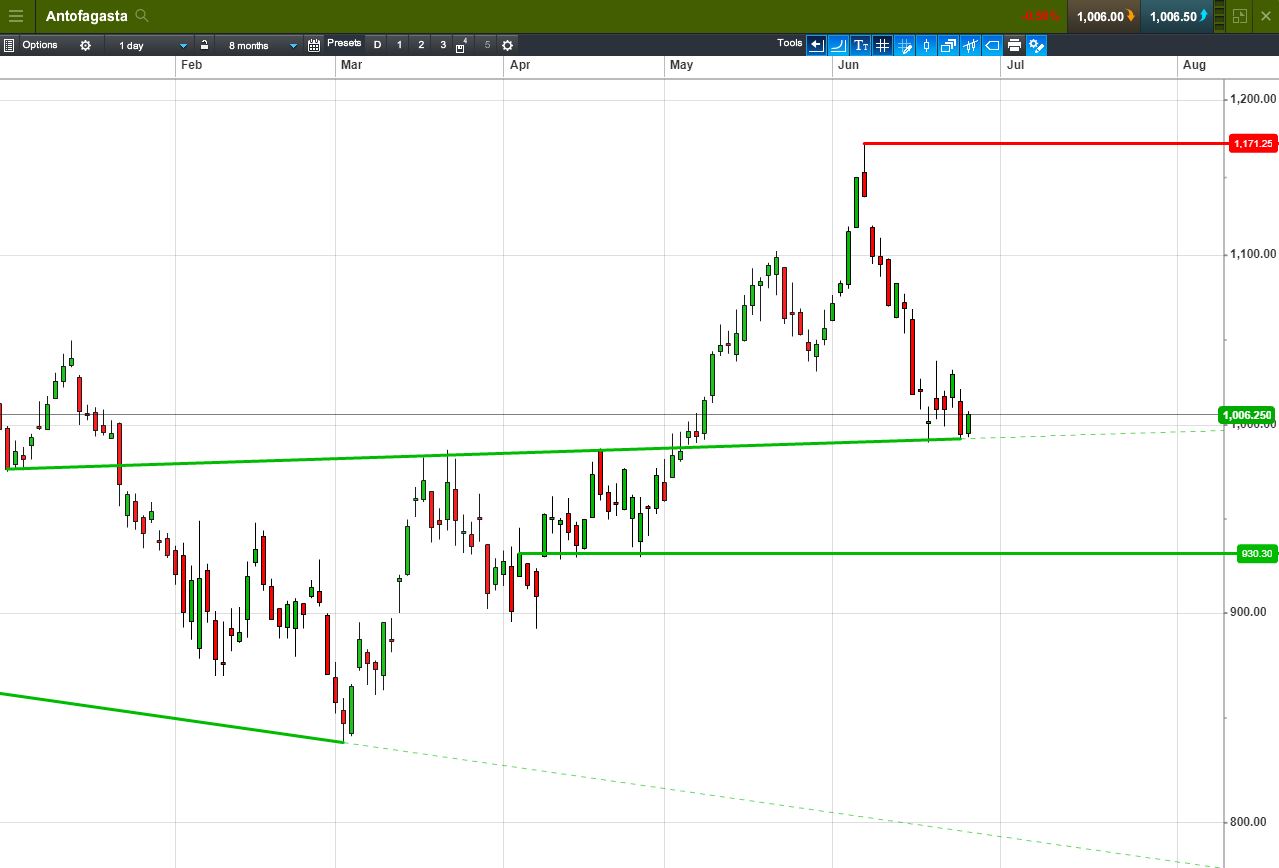Toggle the grid drawing pencil tool
This screenshot has height=868, width=1279.
pos(904,45)
